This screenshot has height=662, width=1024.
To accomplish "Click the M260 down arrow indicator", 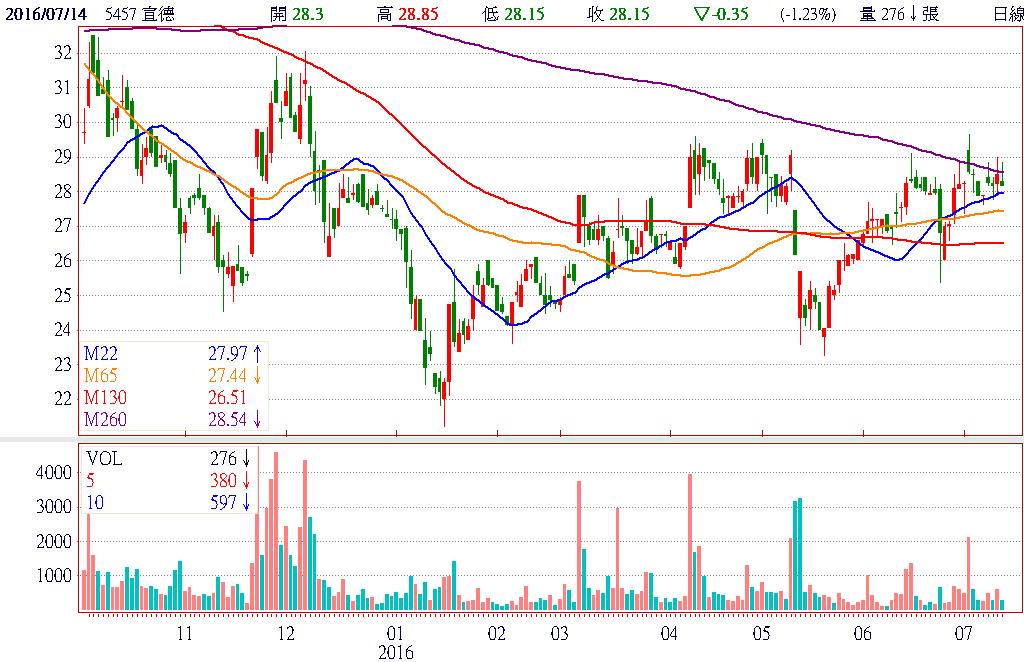I will tap(257, 418).
